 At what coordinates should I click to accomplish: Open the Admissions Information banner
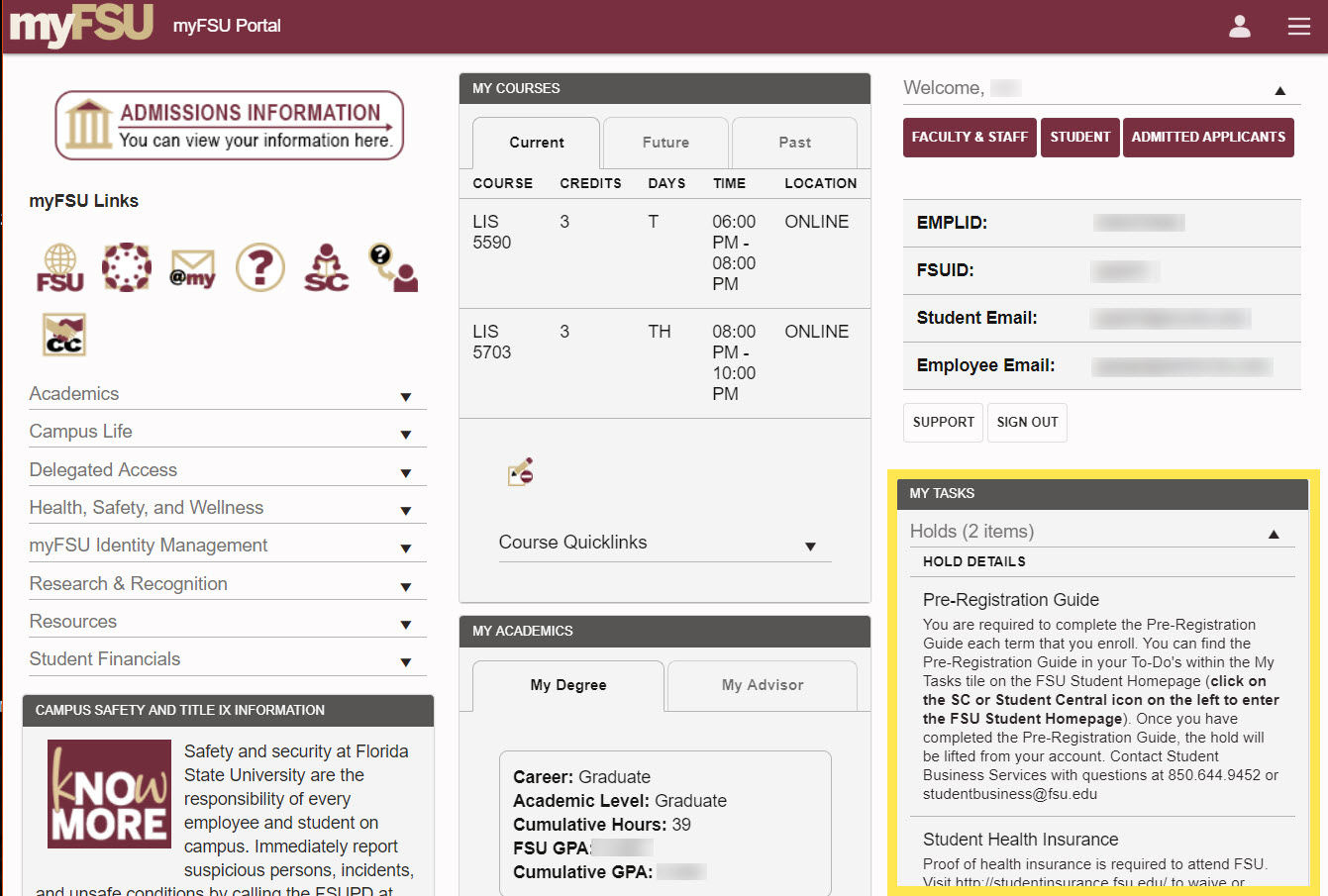pyautogui.click(x=230, y=126)
